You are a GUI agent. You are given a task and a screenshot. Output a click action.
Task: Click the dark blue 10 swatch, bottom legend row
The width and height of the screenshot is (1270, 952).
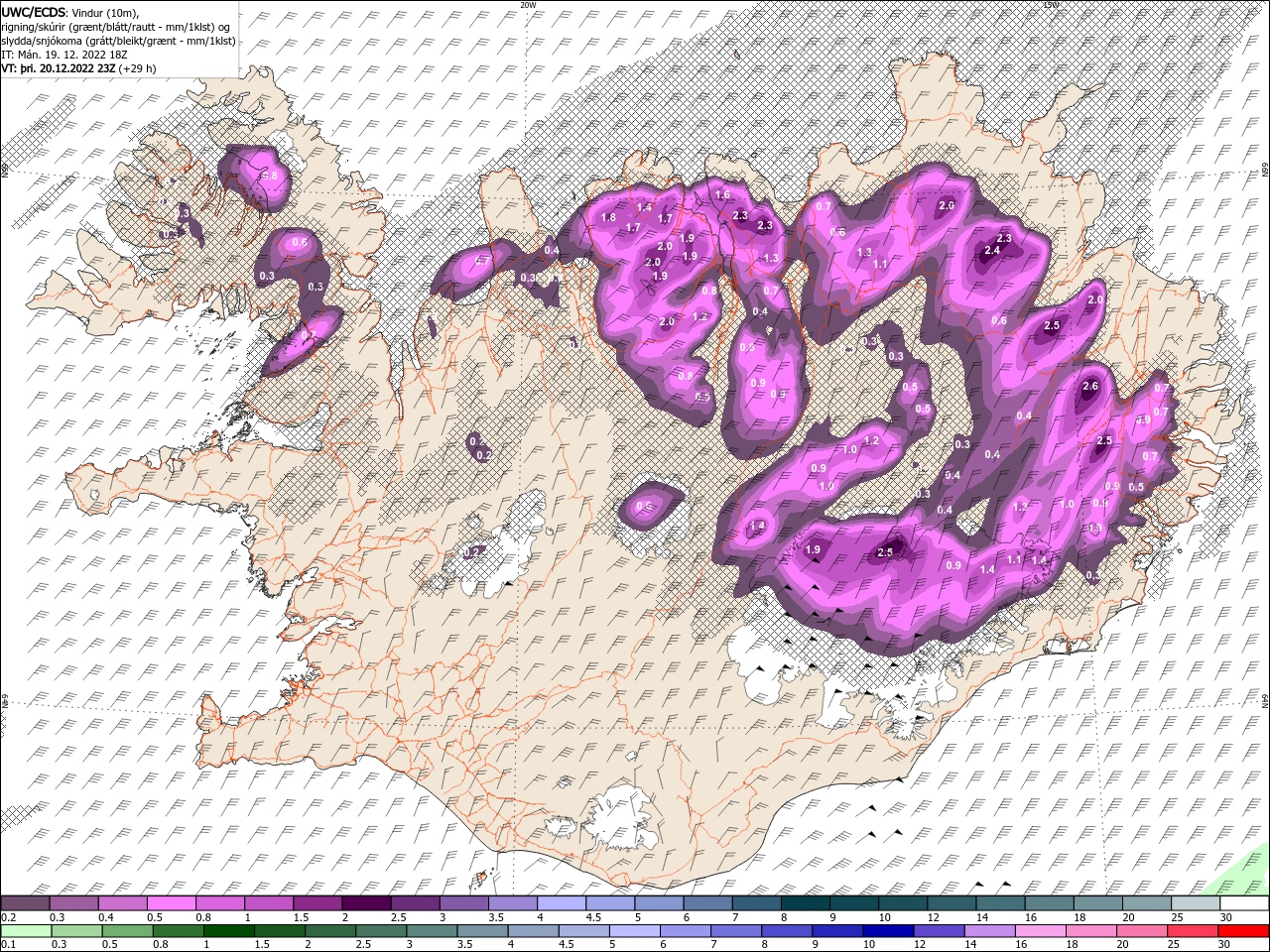point(888,931)
